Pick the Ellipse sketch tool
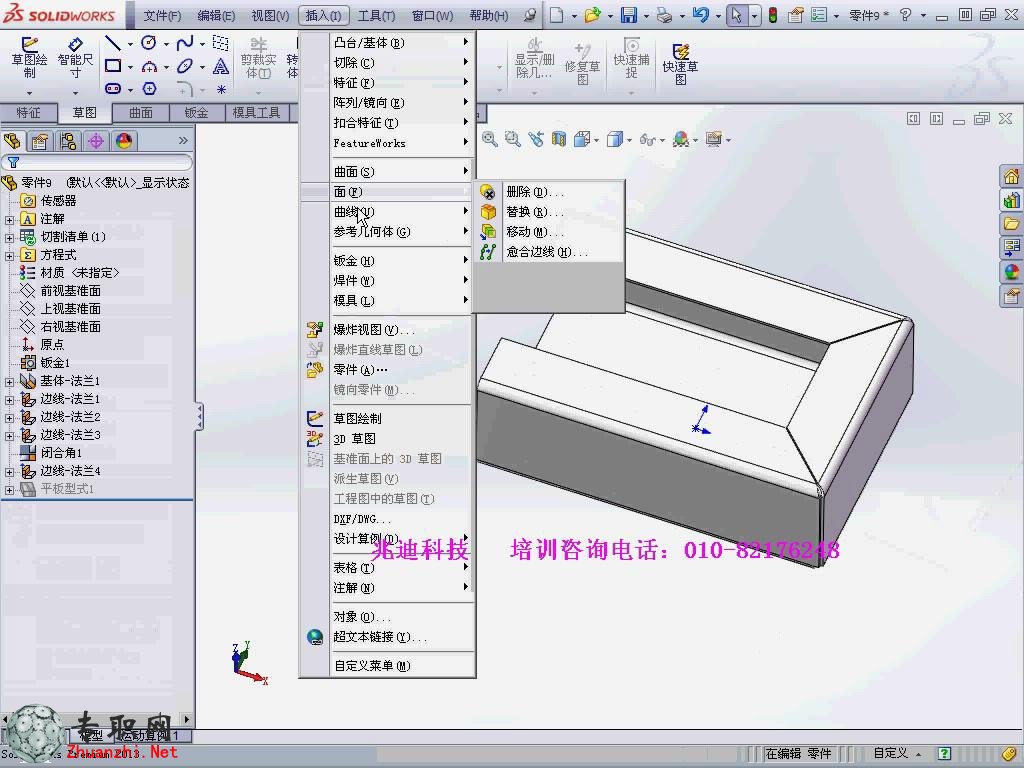1024x768 pixels. coord(185,66)
